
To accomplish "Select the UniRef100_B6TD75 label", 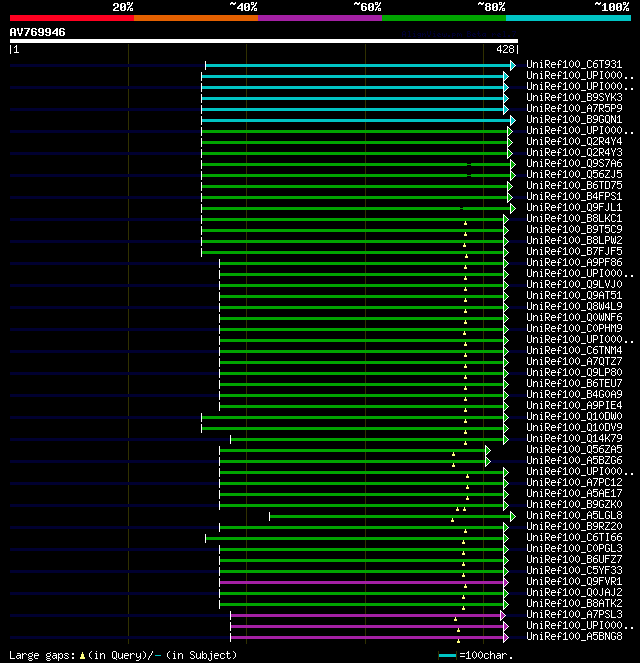I will (x=574, y=185).
